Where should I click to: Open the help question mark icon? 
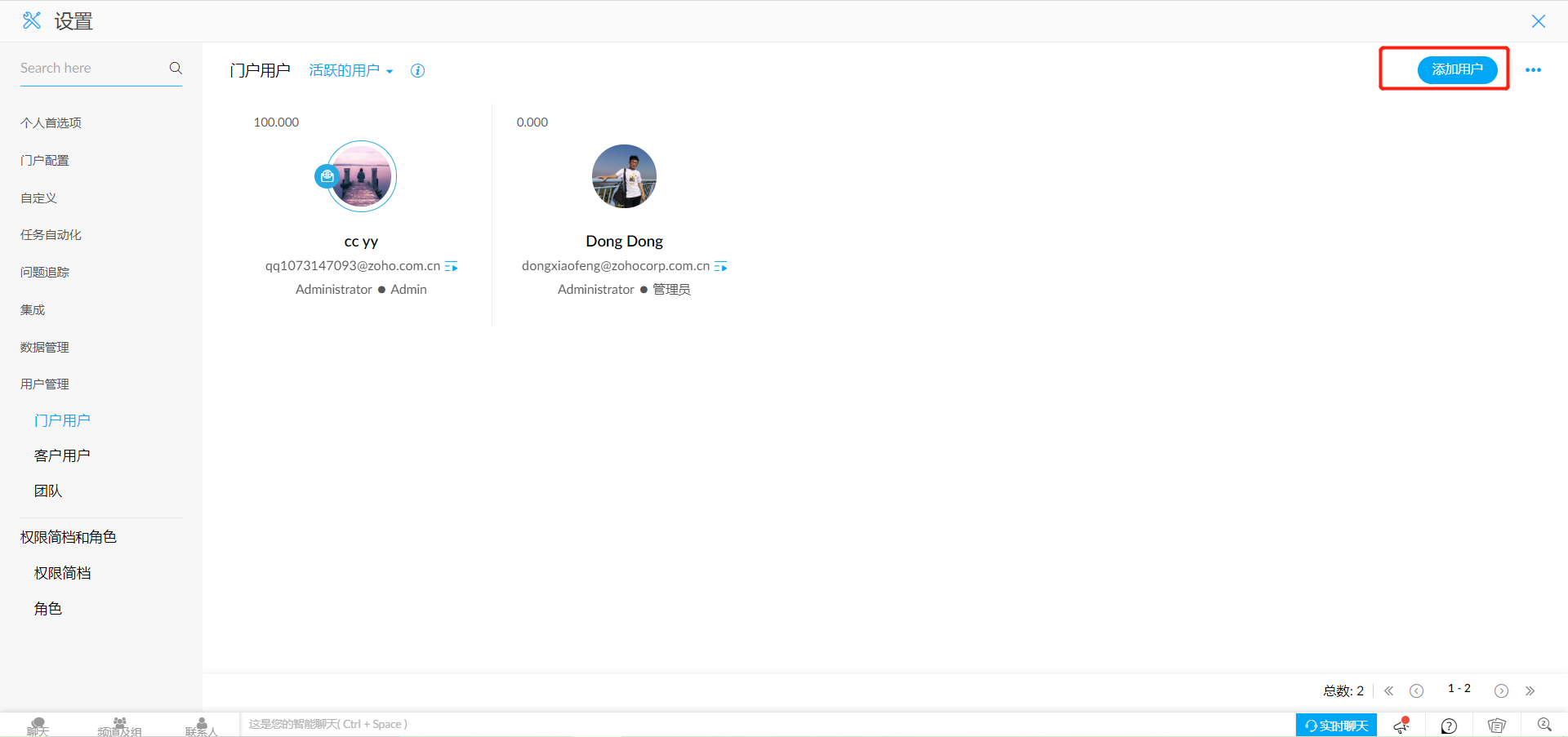click(1449, 726)
